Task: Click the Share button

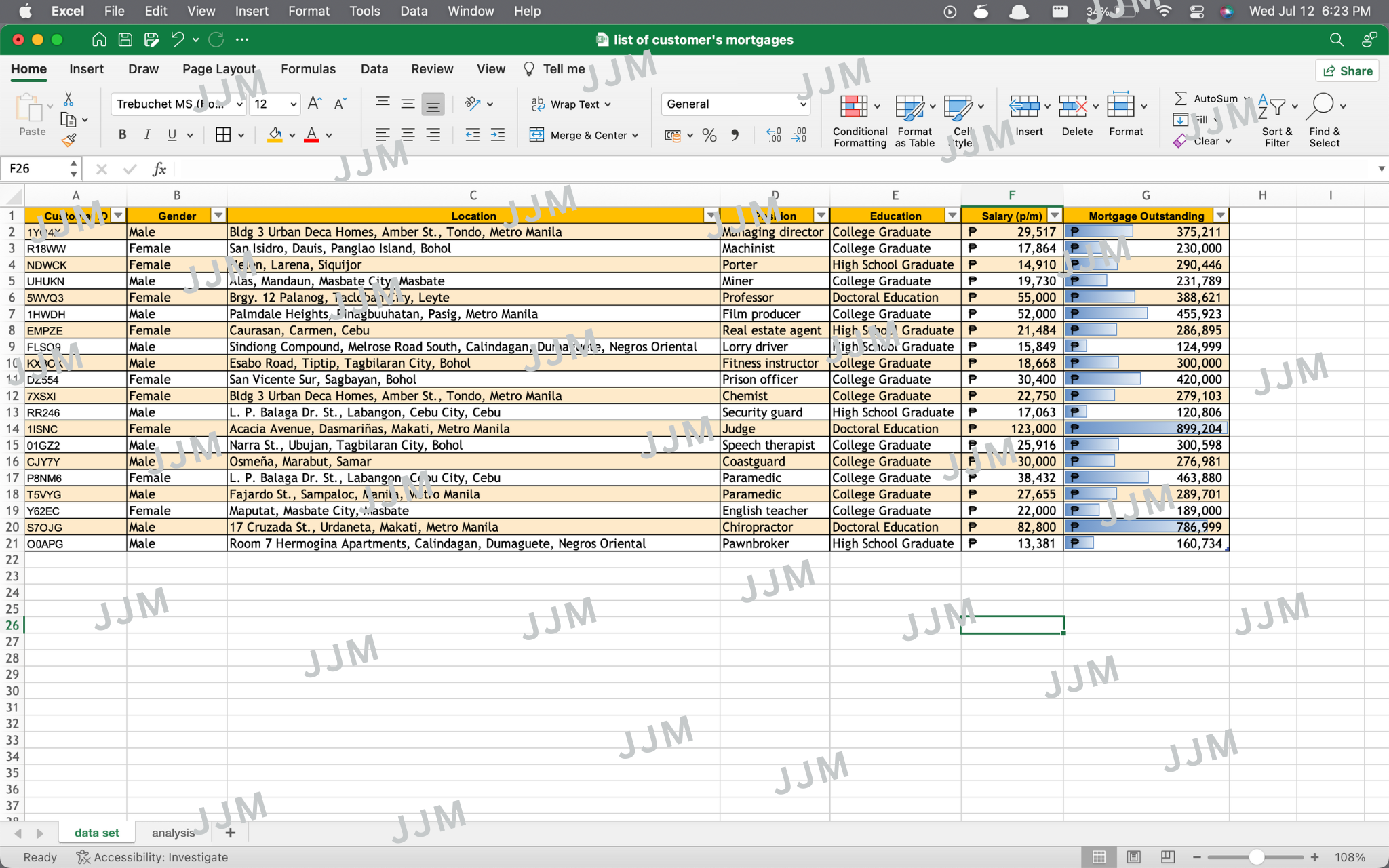Action: [1347, 71]
